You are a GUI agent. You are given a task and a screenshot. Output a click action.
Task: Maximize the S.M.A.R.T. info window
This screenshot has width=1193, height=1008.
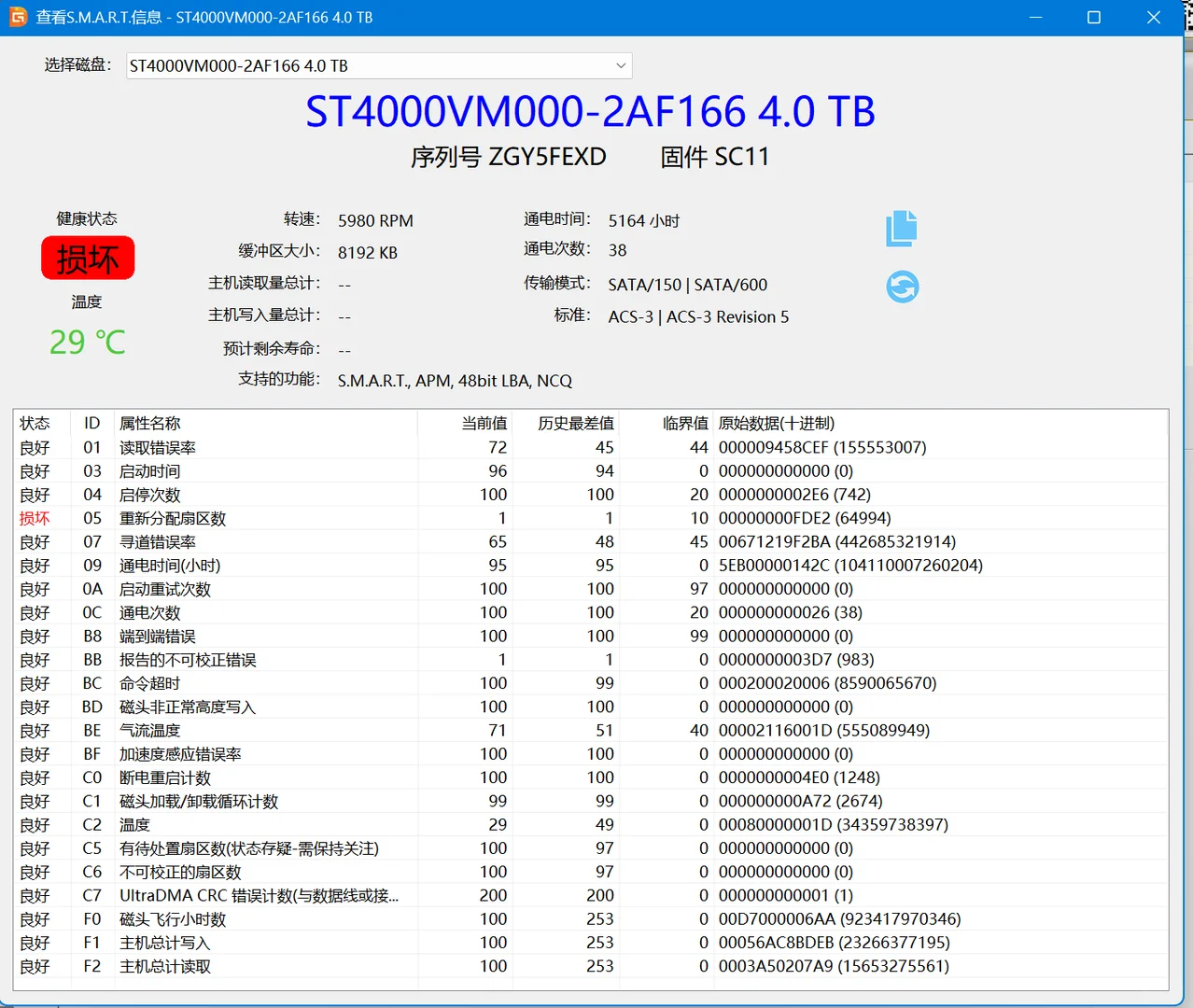tap(1094, 17)
